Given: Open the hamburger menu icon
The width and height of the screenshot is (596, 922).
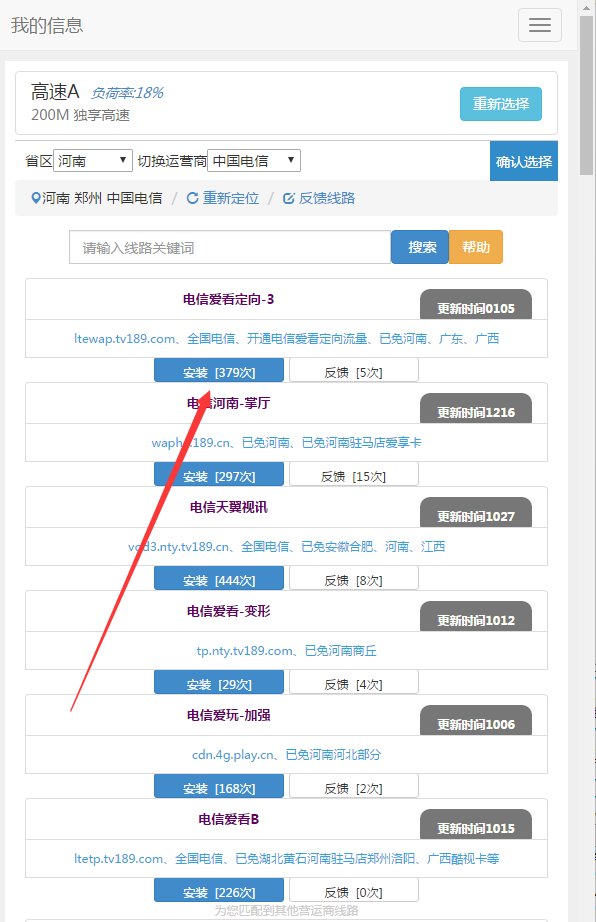Looking at the screenshot, I should tap(540, 25).
